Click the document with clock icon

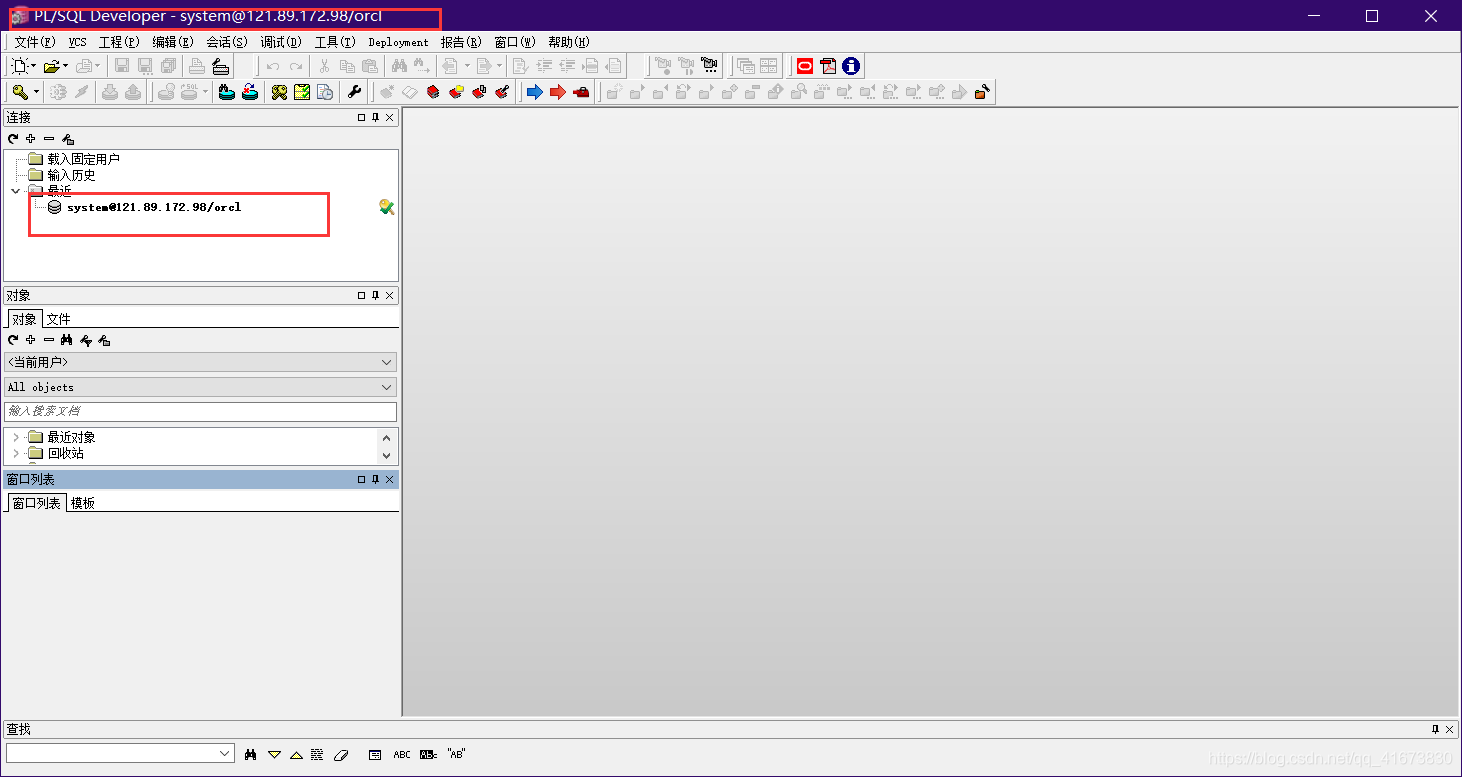click(325, 92)
